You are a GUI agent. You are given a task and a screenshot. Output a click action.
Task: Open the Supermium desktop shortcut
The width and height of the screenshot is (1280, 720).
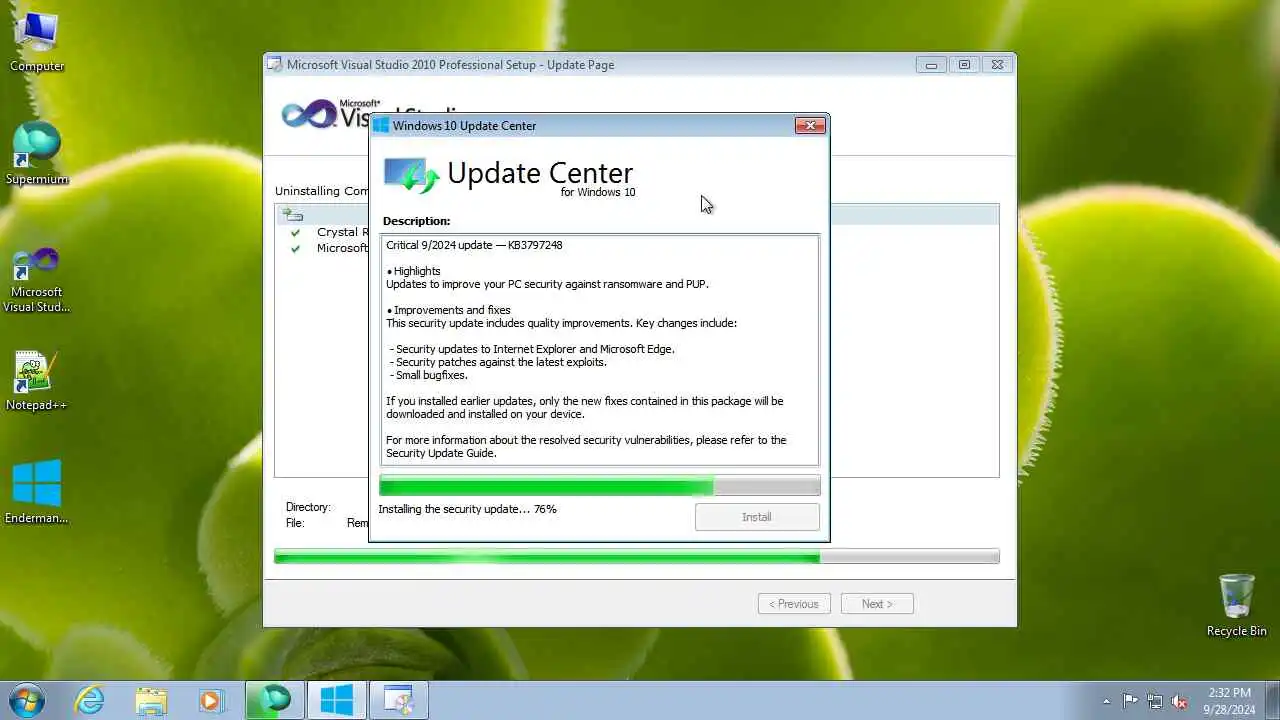[37, 155]
